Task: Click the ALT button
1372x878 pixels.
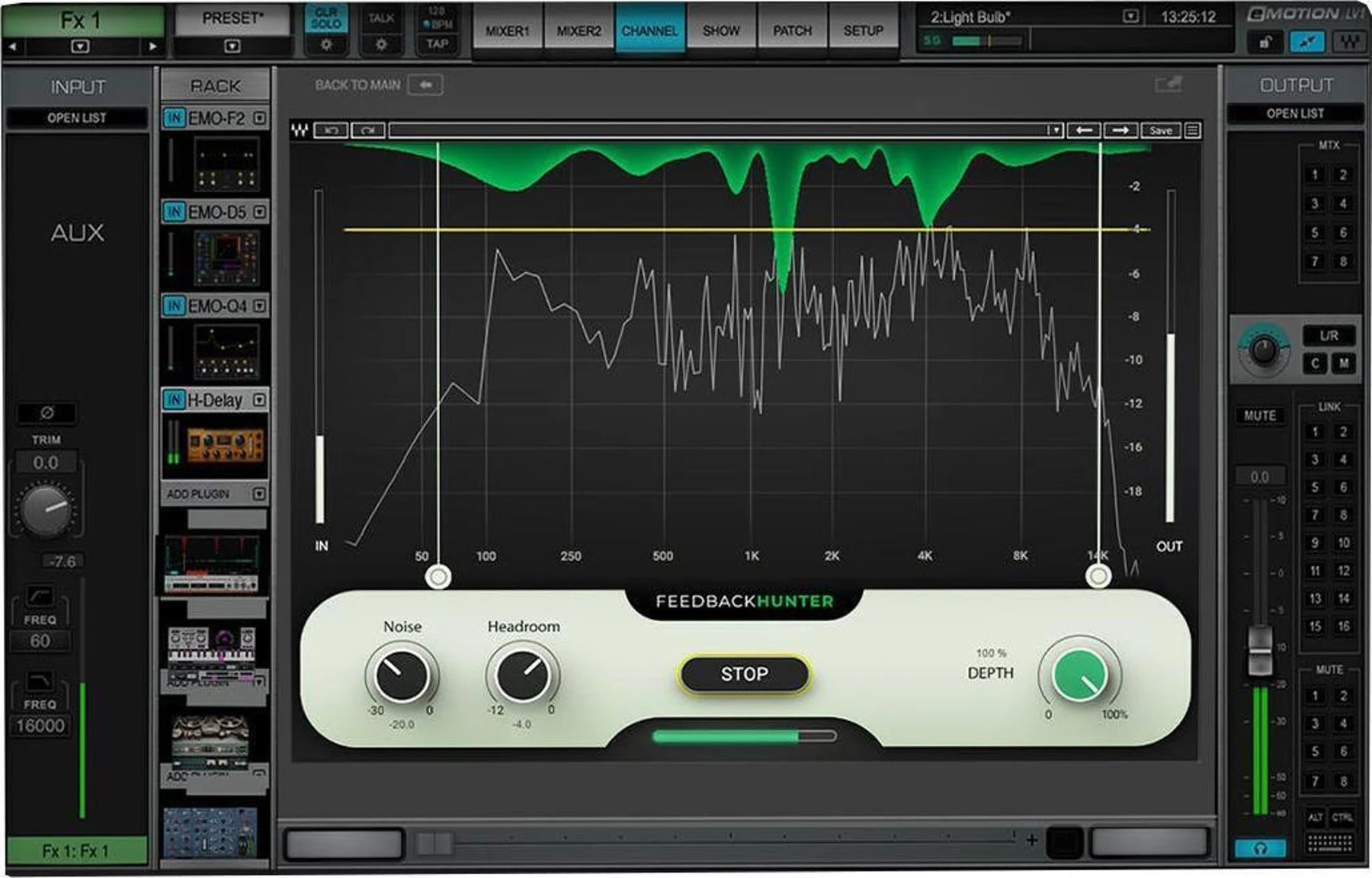Action: pyautogui.click(x=1315, y=818)
